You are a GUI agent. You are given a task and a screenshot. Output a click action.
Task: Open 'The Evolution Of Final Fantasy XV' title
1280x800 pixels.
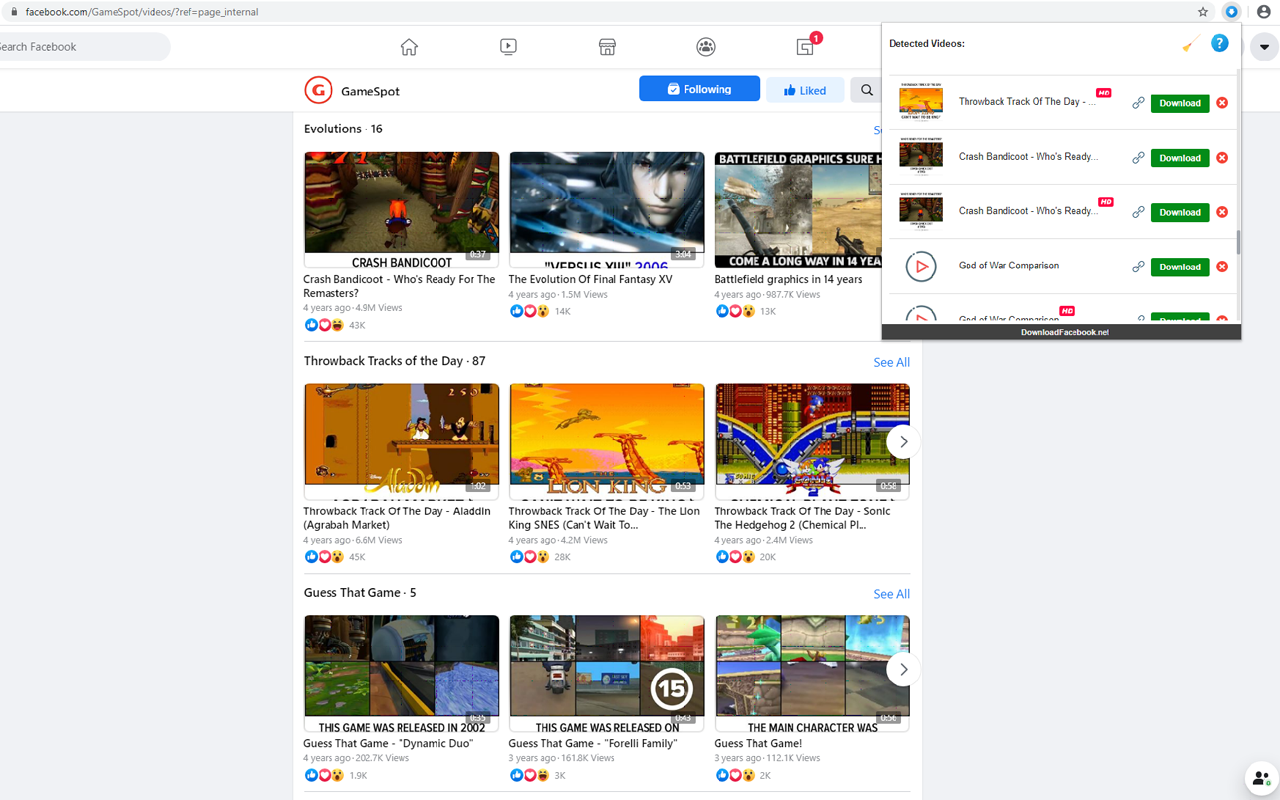[590, 280]
